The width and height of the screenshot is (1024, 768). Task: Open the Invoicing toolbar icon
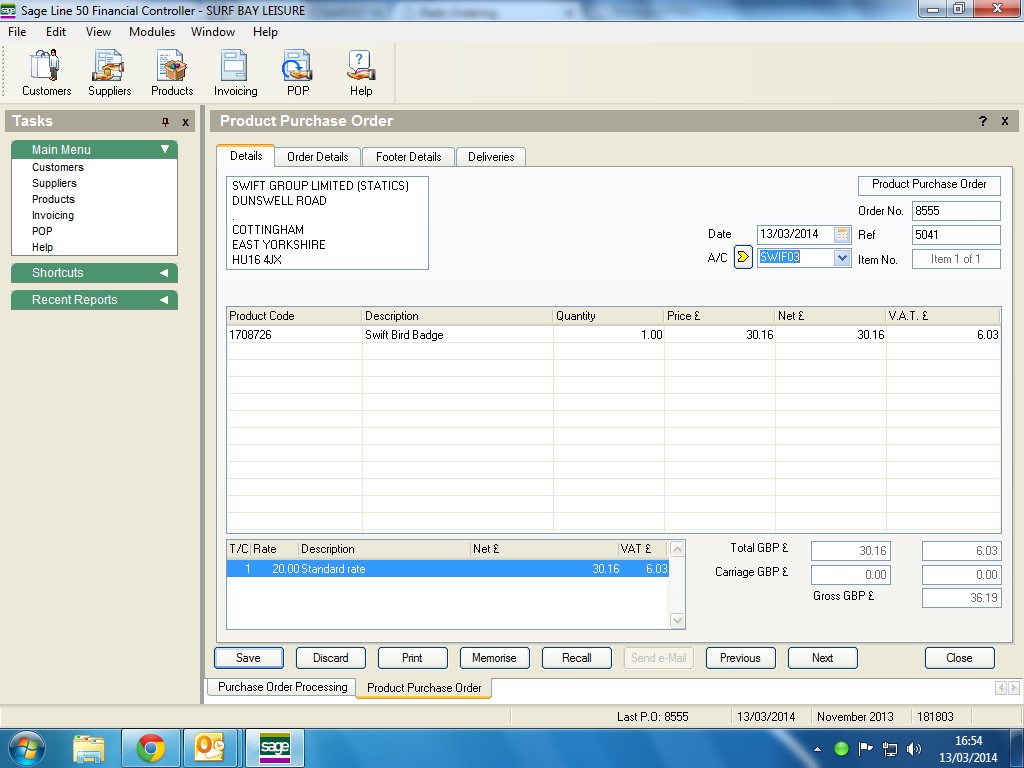click(235, 73)
